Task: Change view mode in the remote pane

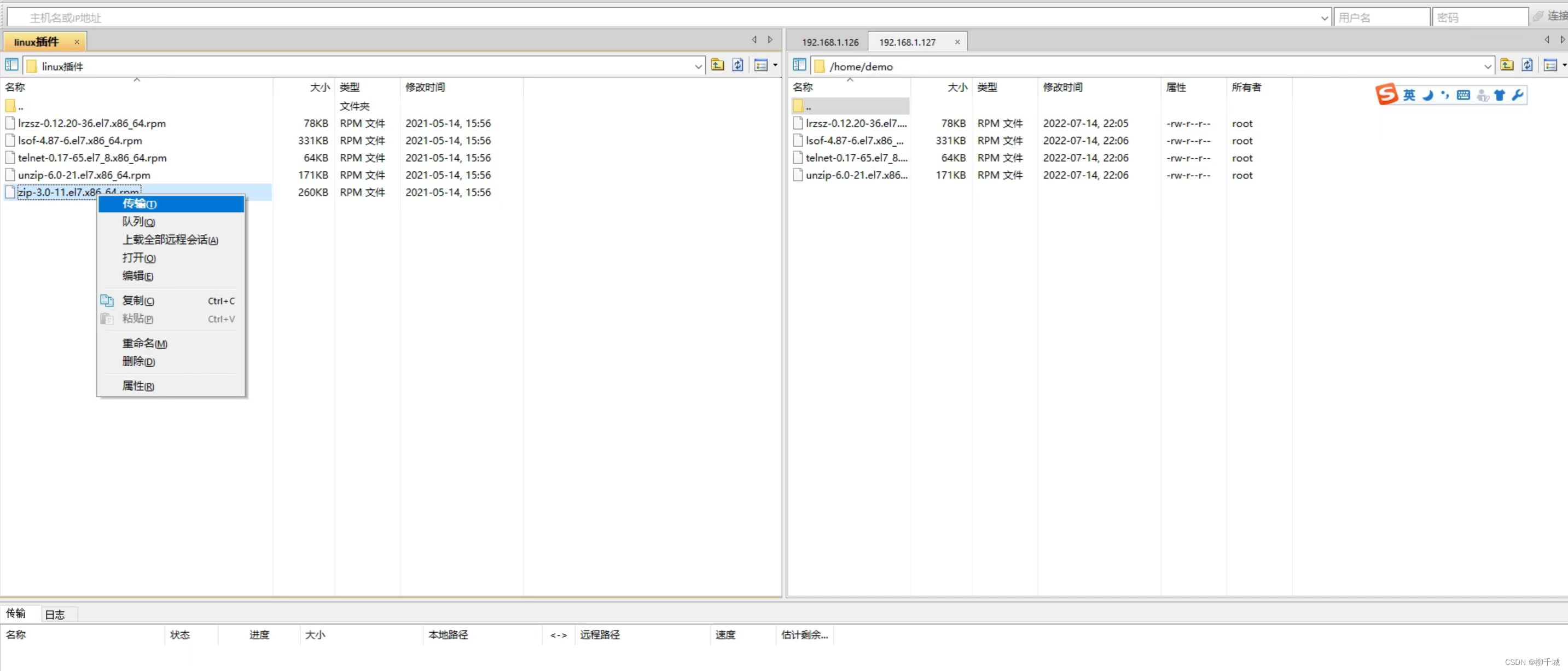Action: click(1550, 65)
